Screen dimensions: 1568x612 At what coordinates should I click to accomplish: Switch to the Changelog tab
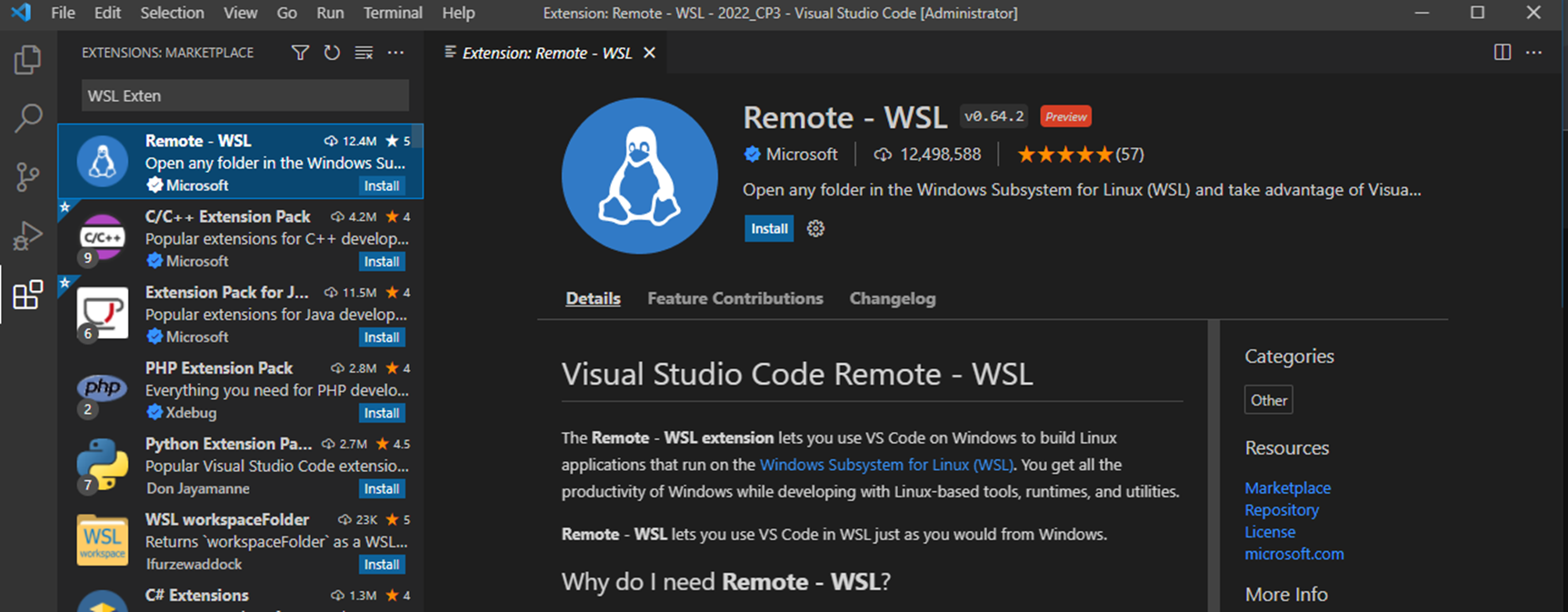[x=892, y=298]
